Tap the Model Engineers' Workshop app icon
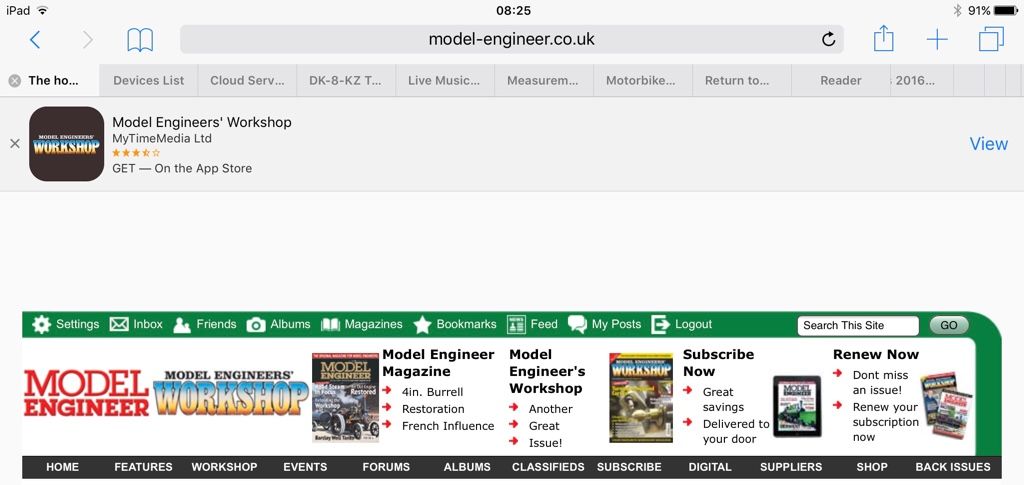The image size is (1024, 485). pyautogui.click(x=67, y=144)
